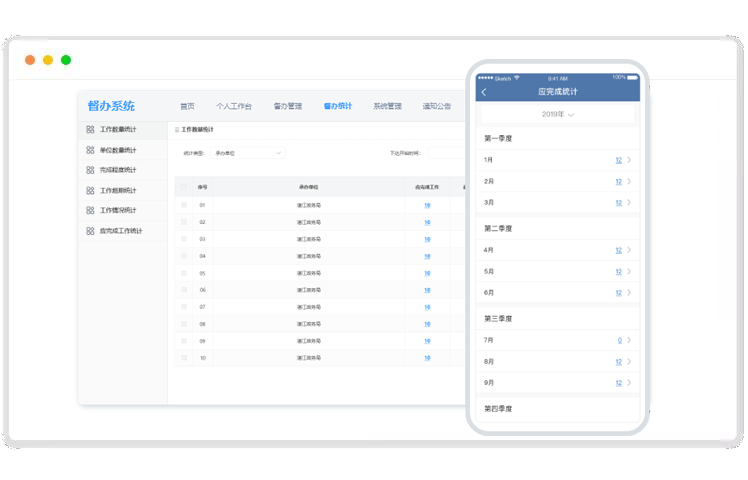Click the 应完成工作统计 sidebar icon
Viewport: 748px width, 480px height.
click(x=90, y=231)
